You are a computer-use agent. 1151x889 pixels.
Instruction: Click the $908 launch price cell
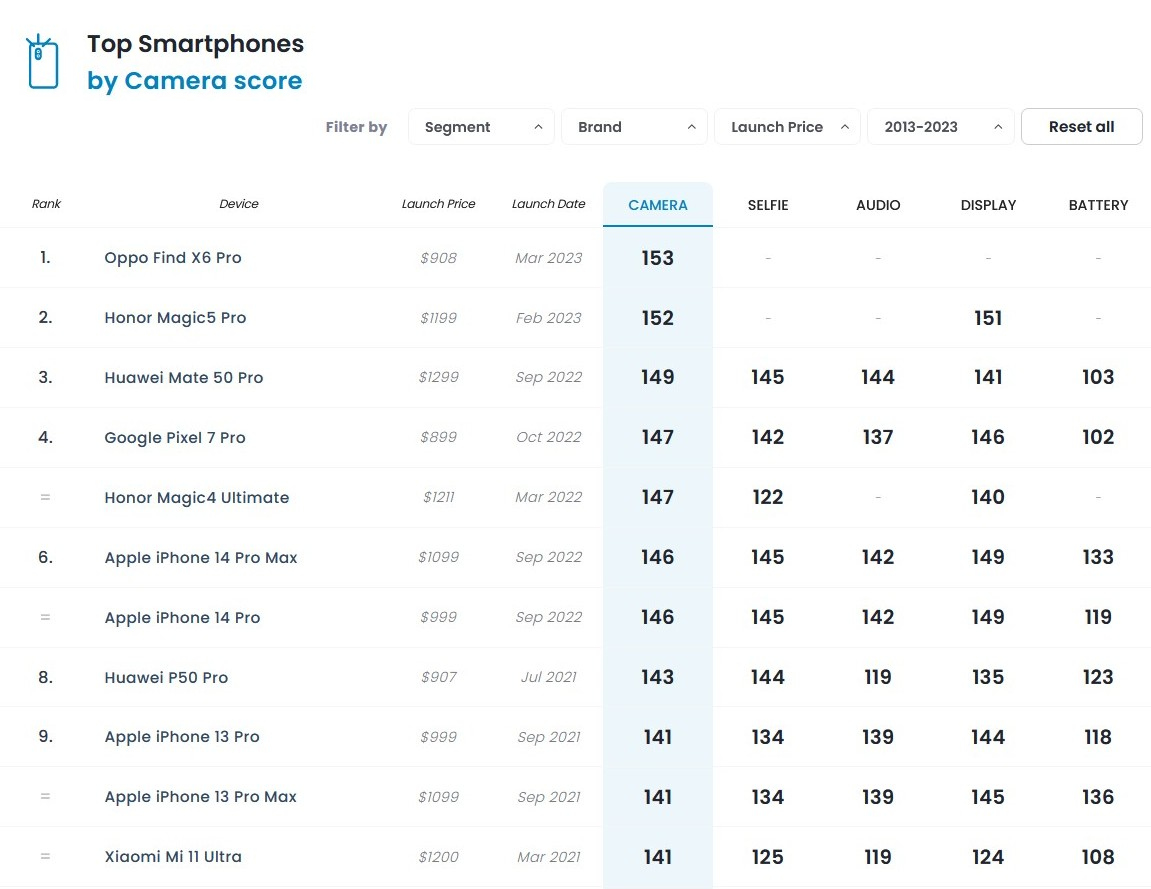pyautogui.click(x=438, y=258)
